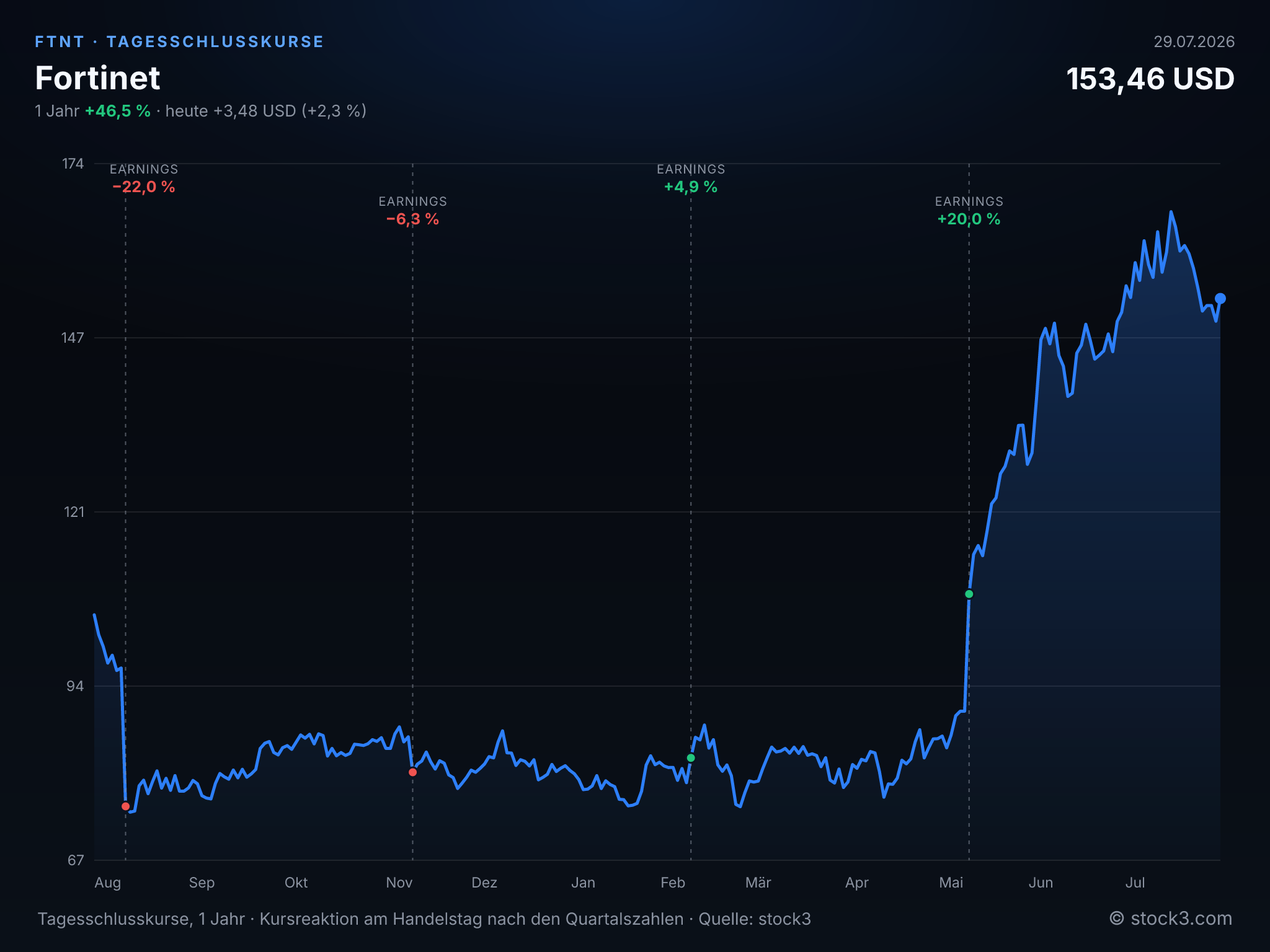Image resolution: width=1270 pixels, height=952 pixels.
Task: Click the green earnings dot in February
Action: coord(691,758)
